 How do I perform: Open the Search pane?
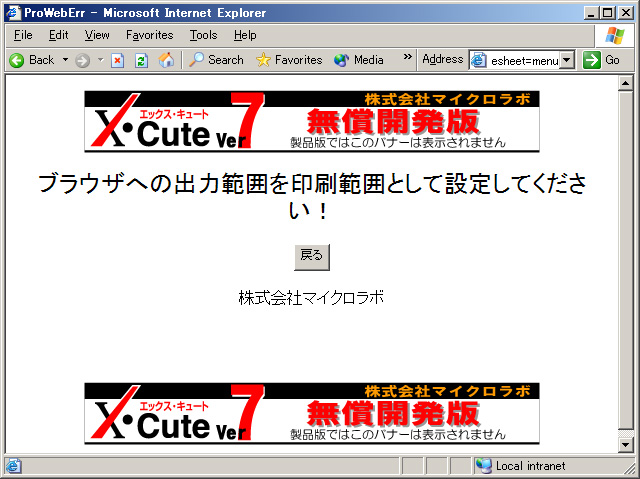pyautogui.click(x=216, y=60)
